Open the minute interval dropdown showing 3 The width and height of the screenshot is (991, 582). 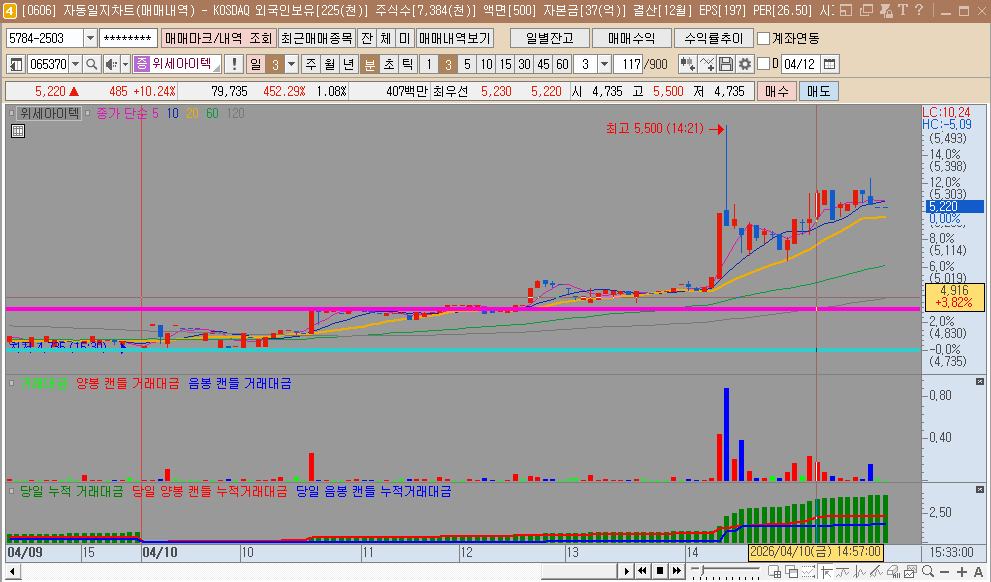coord(604,64)
